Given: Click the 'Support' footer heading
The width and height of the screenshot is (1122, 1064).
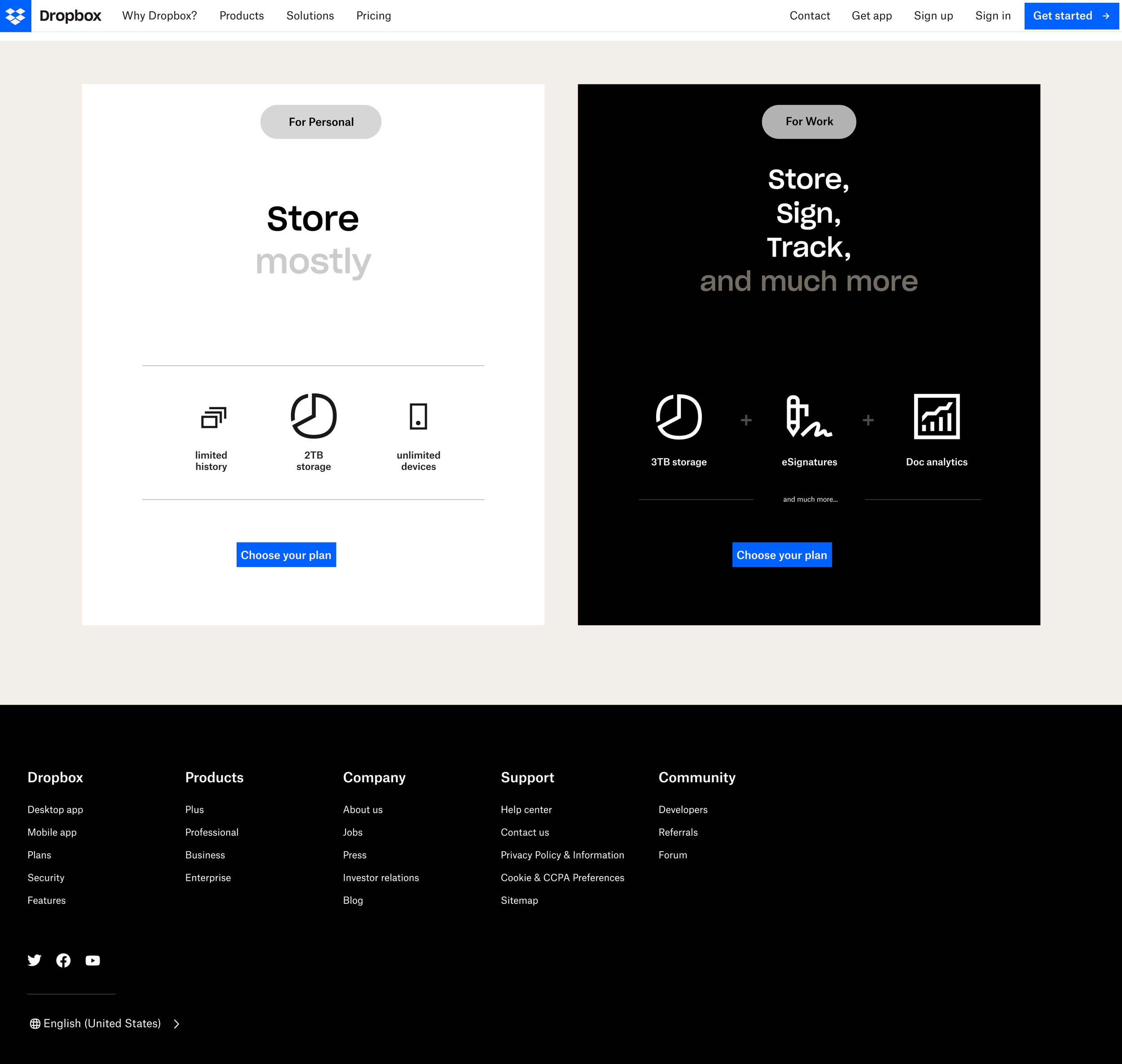Looking at the screenshot, I should tap(527, 777).
